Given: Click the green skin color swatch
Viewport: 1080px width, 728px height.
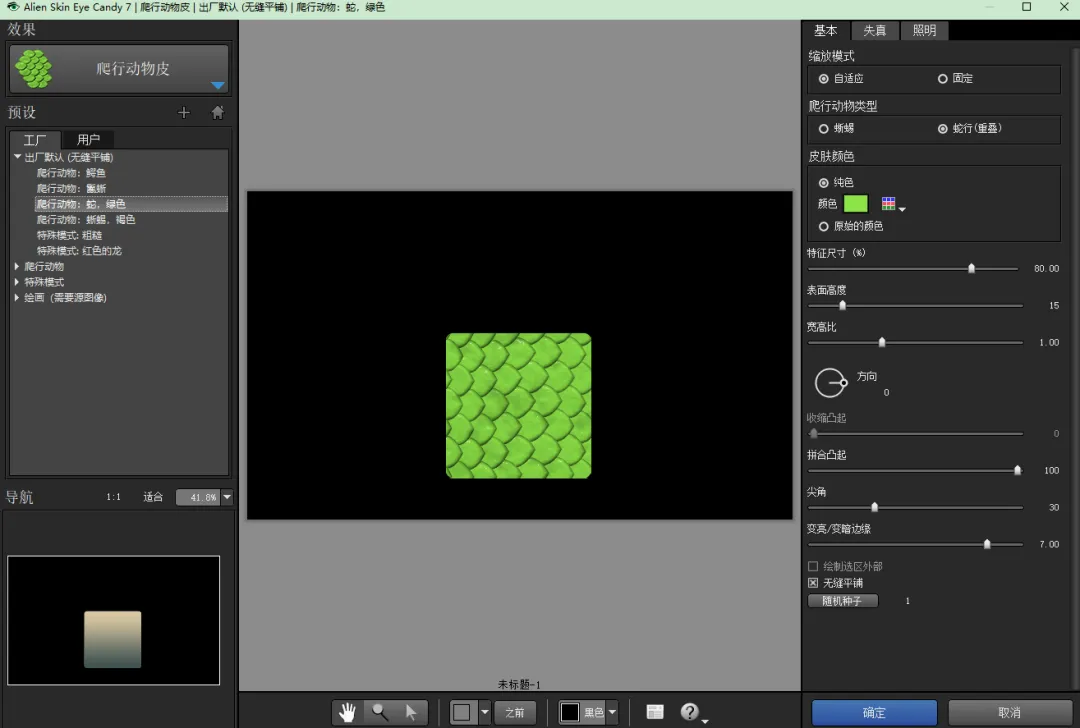Looking at the screenshot, I should [x=855, y=203].
